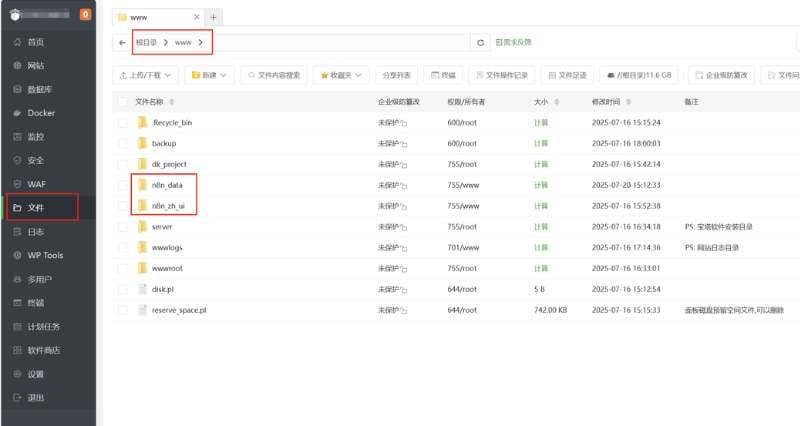Toggle the select-all checkbox in header

pyautogui.click(x=122, y=102)
